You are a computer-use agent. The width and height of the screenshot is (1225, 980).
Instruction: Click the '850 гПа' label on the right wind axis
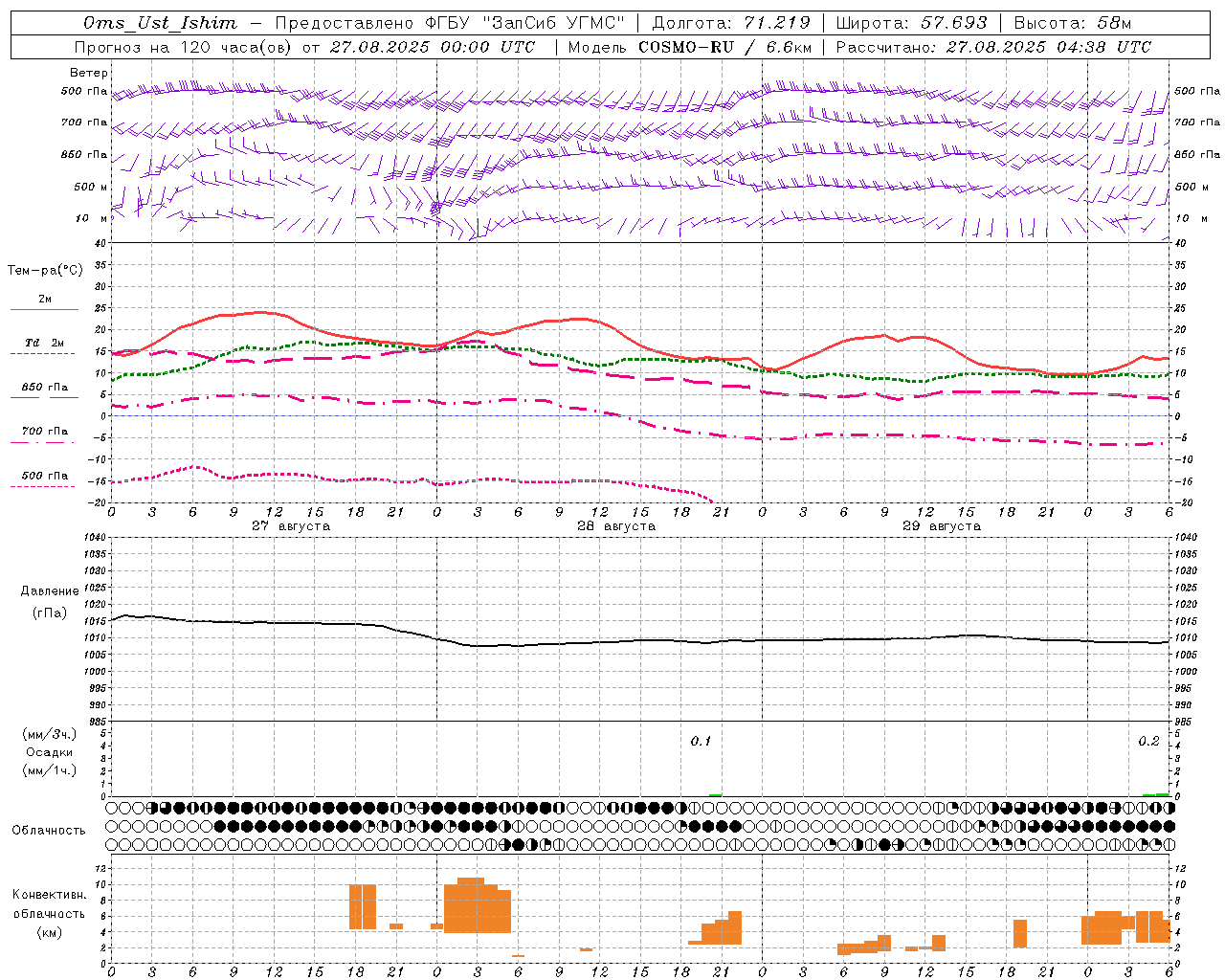coord(1197,154)
